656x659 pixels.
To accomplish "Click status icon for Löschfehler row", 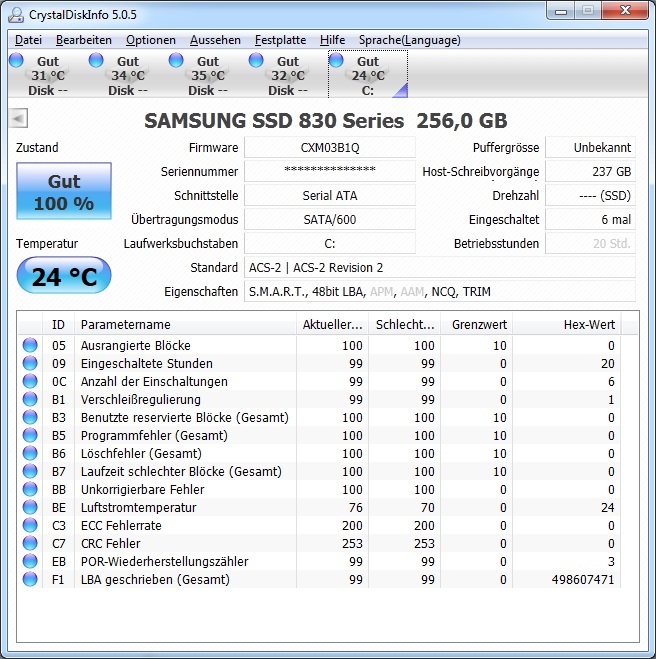I will [30, 453].
